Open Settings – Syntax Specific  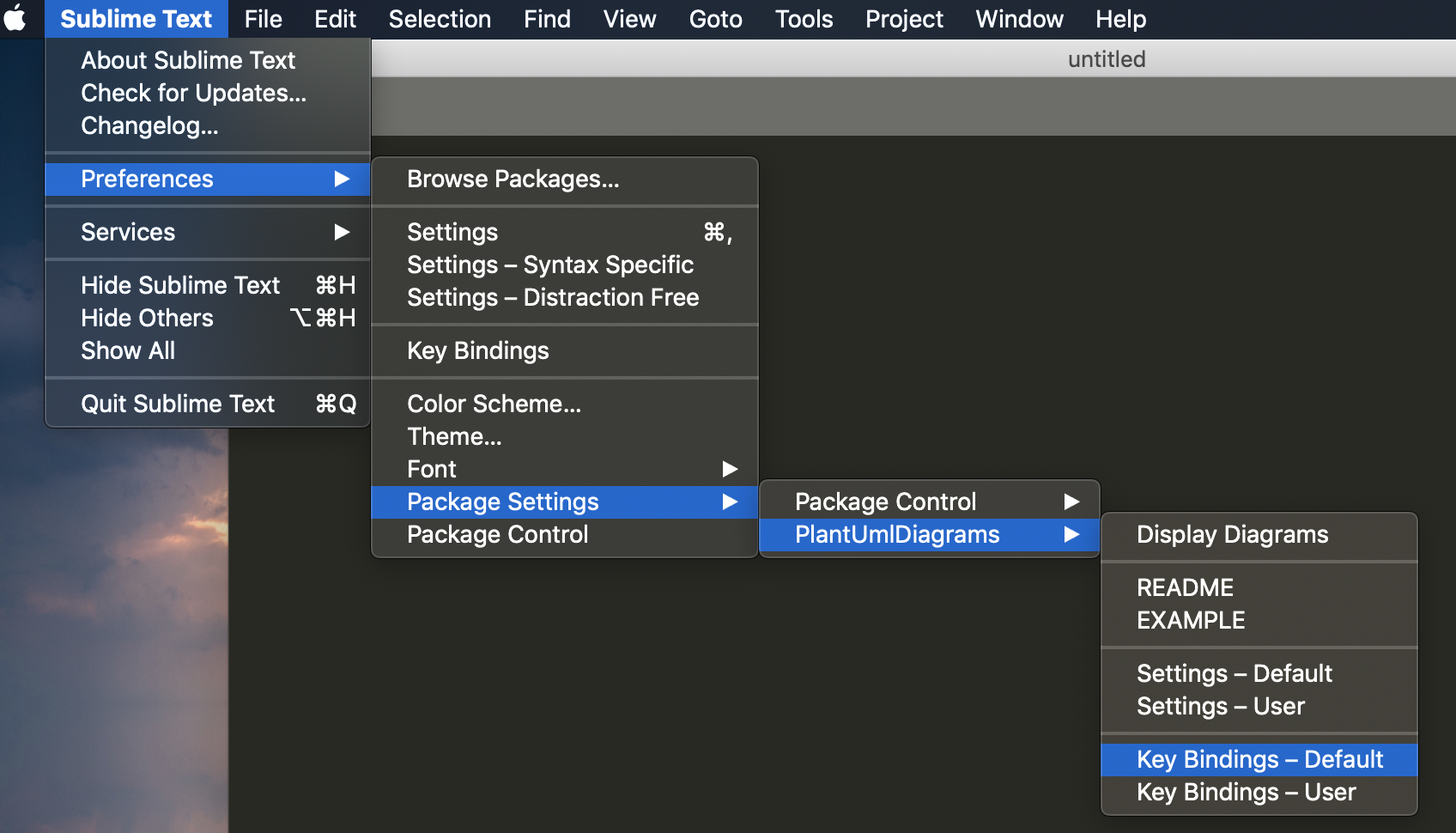[549, 265]
